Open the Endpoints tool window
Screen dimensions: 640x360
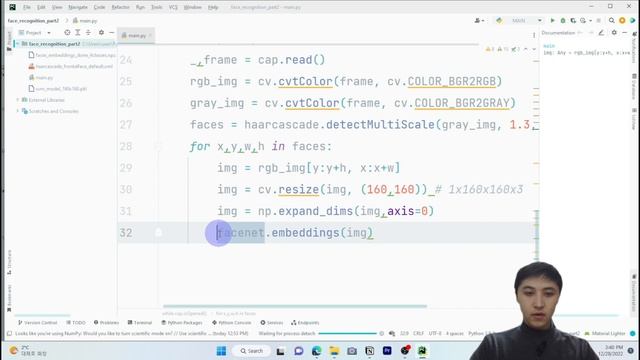tap(305, 322)
